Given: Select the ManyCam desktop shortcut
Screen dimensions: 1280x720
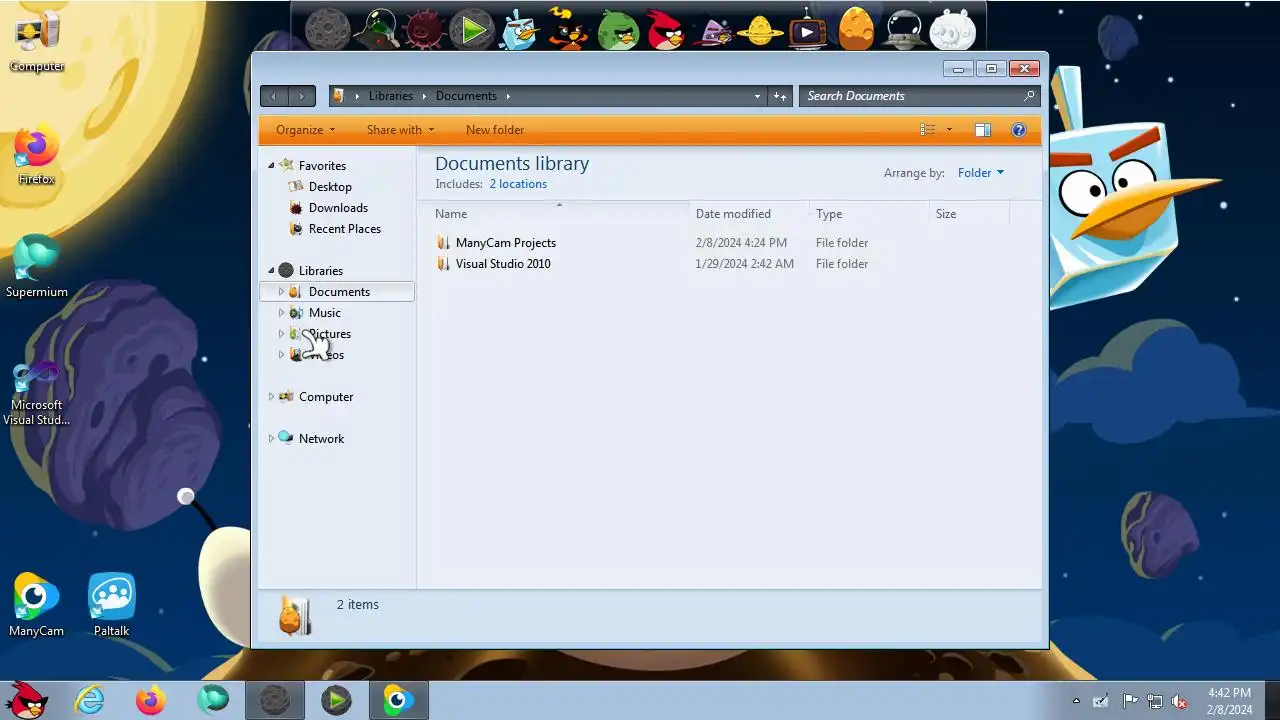Looking at the screenshot, I should [37, 605].
